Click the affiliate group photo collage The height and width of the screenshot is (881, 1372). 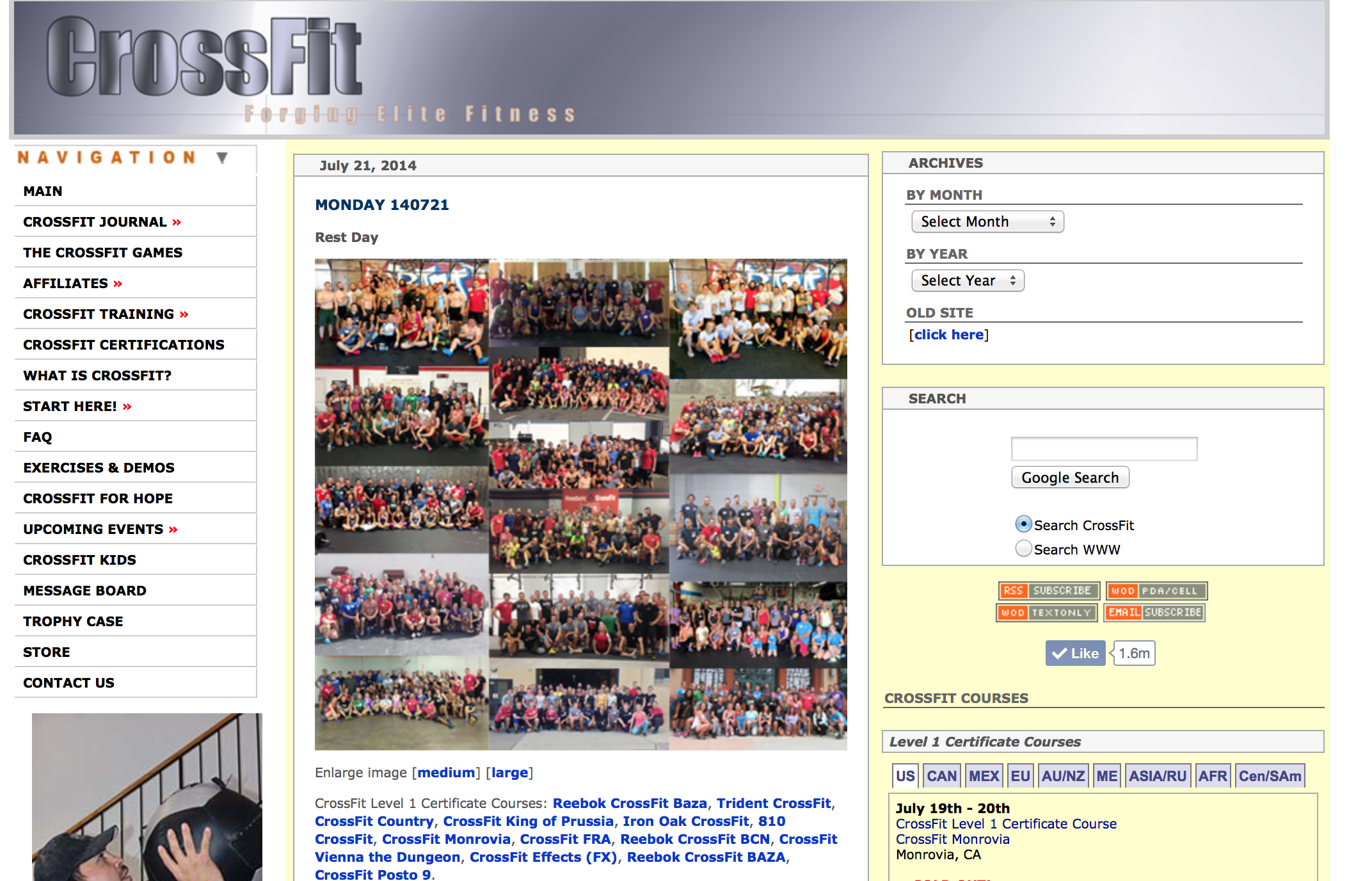(580, 504)
